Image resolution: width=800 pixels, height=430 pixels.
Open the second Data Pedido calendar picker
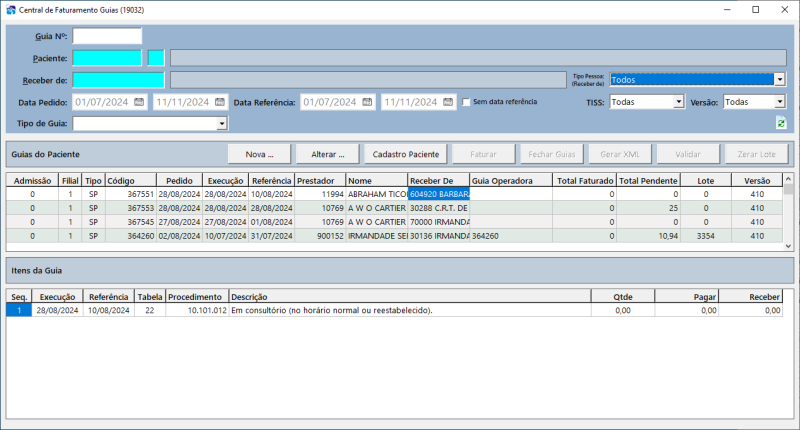coord(220,102)
